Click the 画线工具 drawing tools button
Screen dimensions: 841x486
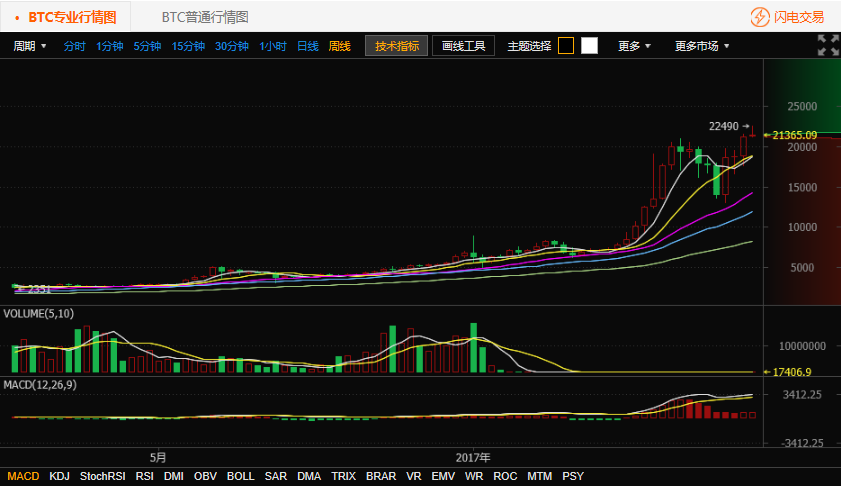pos(463,46)
